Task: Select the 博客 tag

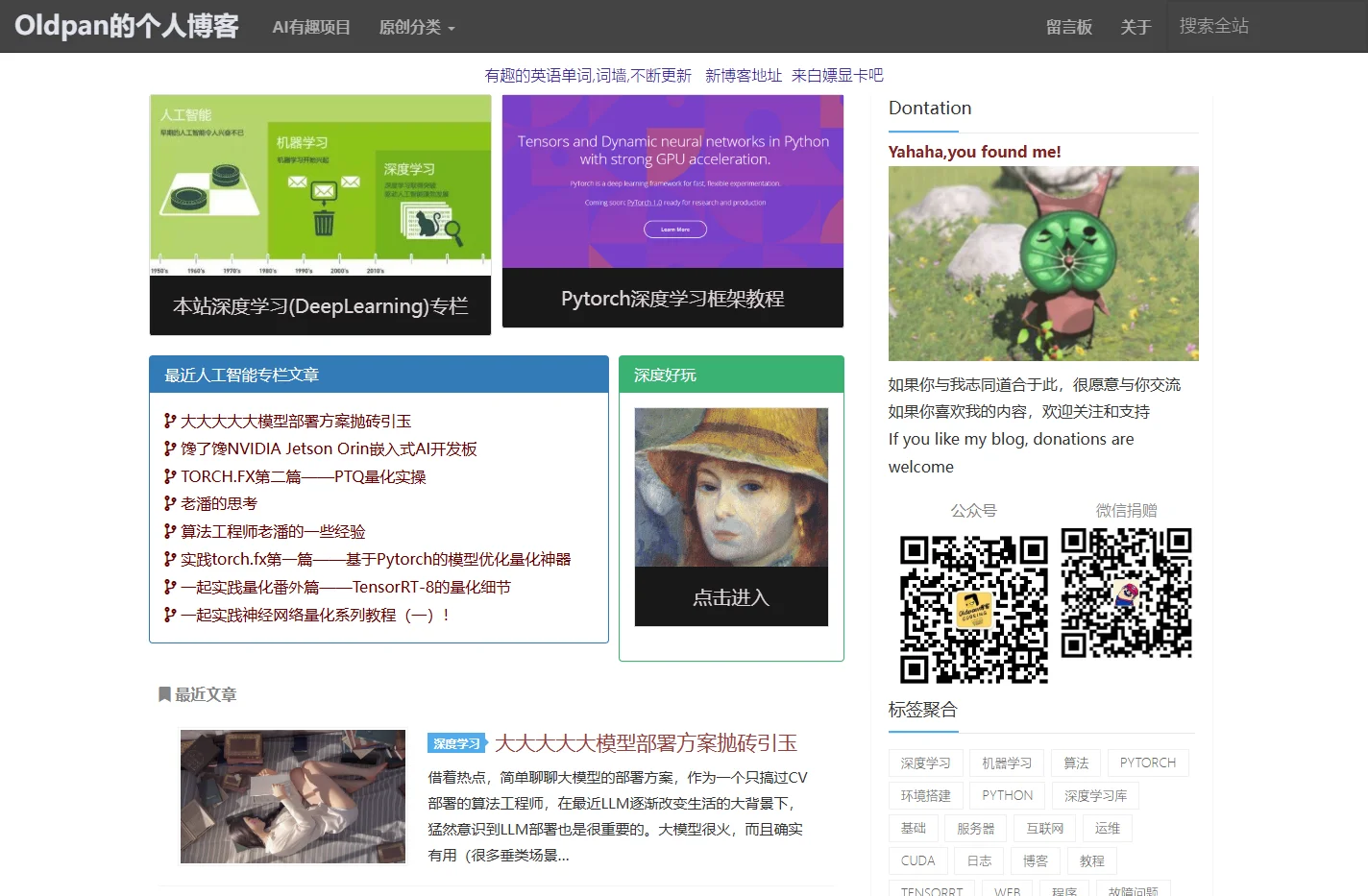Action: pos(1035,861)
